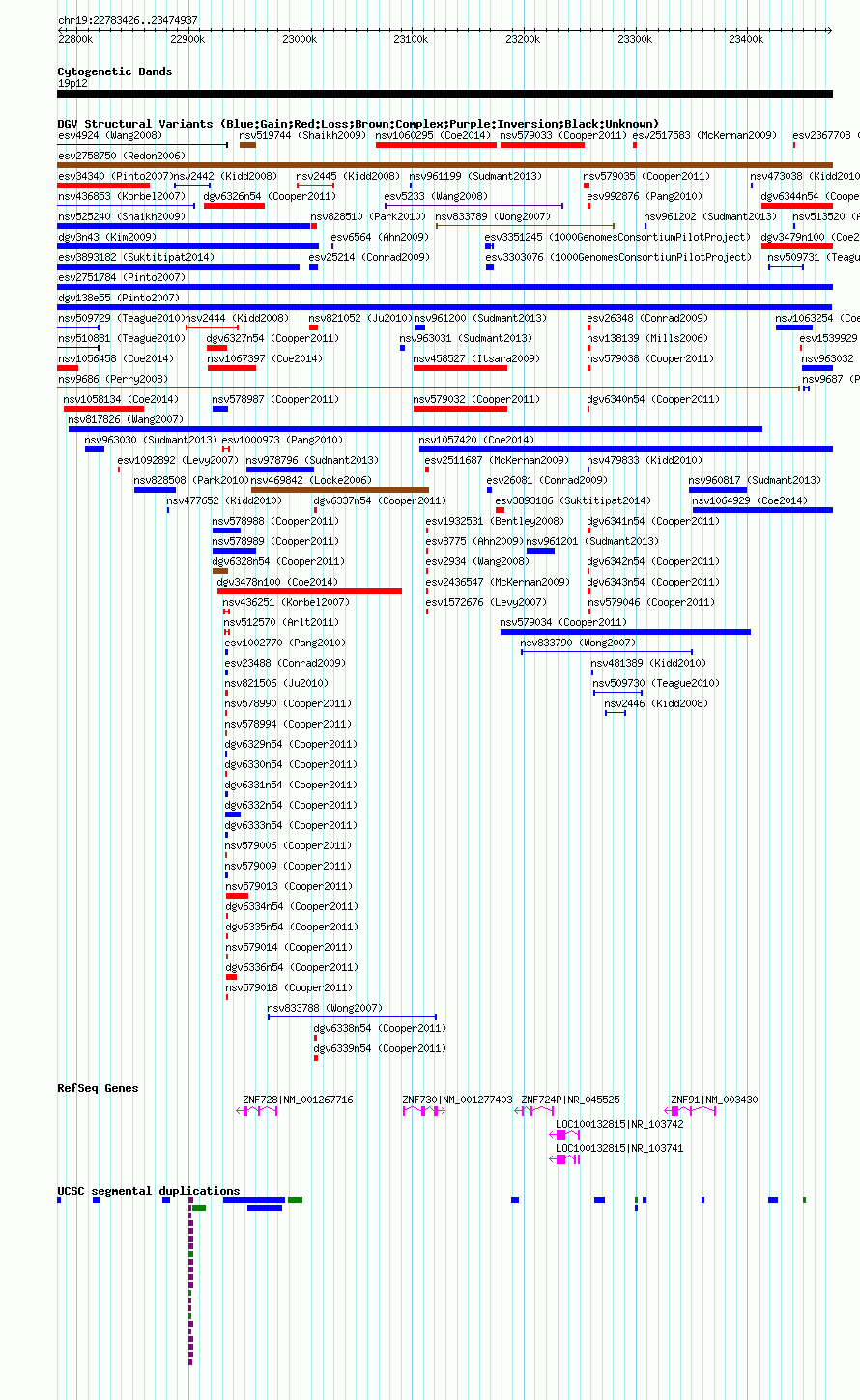This screenshot has width=860, height=1400.
Task: Click variant label nsv579033 (Cooper2011)
Action: [x=564, y=135]
